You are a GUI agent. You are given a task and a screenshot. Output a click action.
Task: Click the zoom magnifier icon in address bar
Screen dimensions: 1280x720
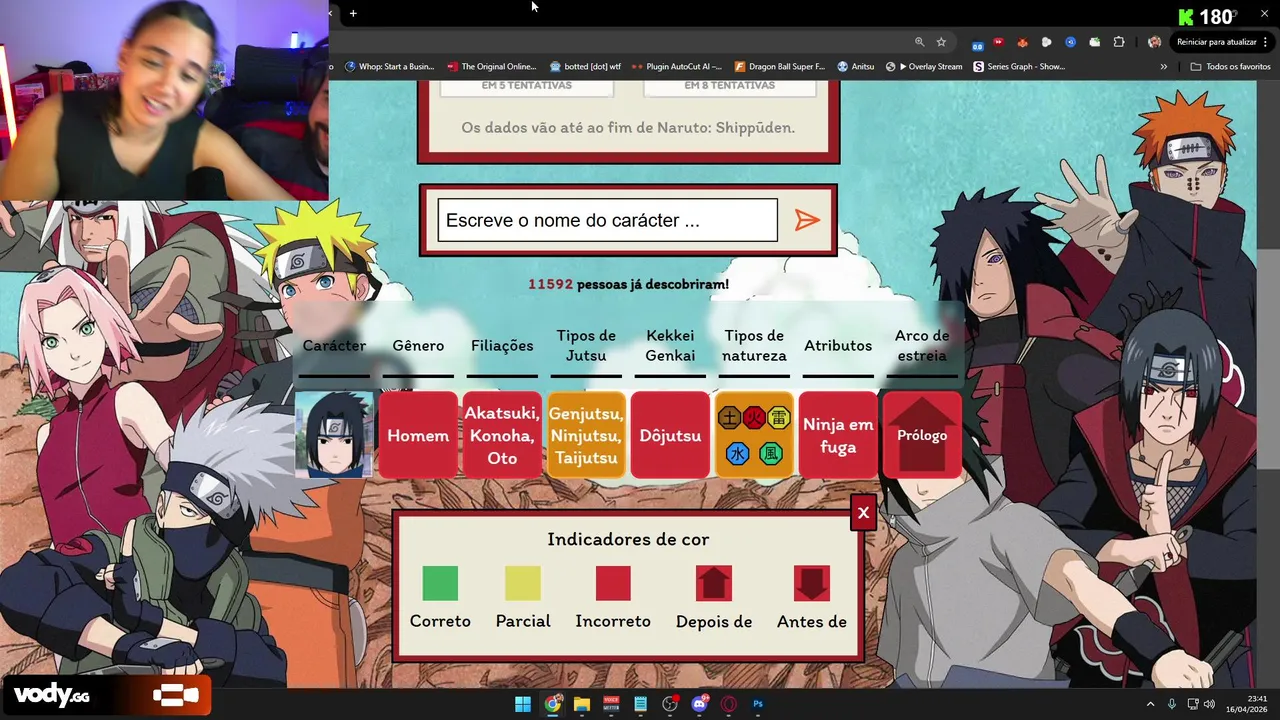(919, 42)
